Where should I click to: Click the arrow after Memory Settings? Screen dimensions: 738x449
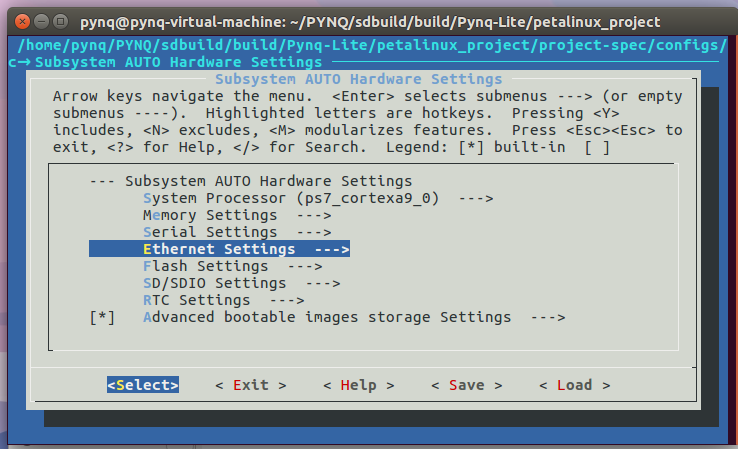314,216
